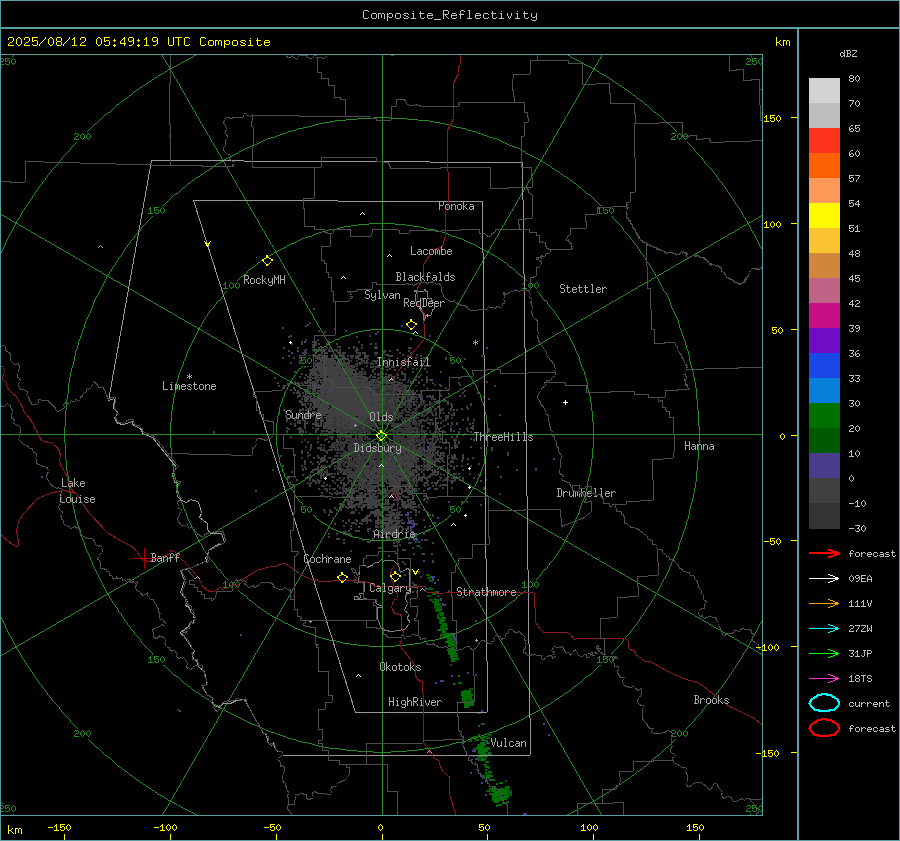
Task: Click the Blackfalds city label
Action: pos(425,277)
